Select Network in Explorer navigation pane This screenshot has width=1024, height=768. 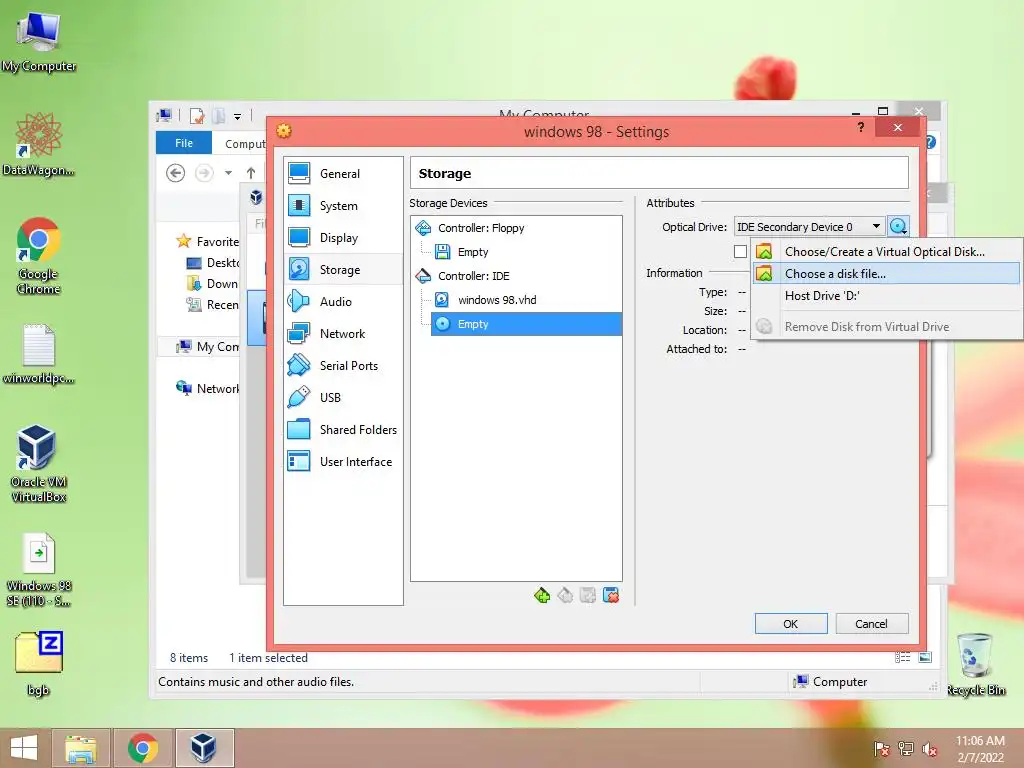(217, 389)
